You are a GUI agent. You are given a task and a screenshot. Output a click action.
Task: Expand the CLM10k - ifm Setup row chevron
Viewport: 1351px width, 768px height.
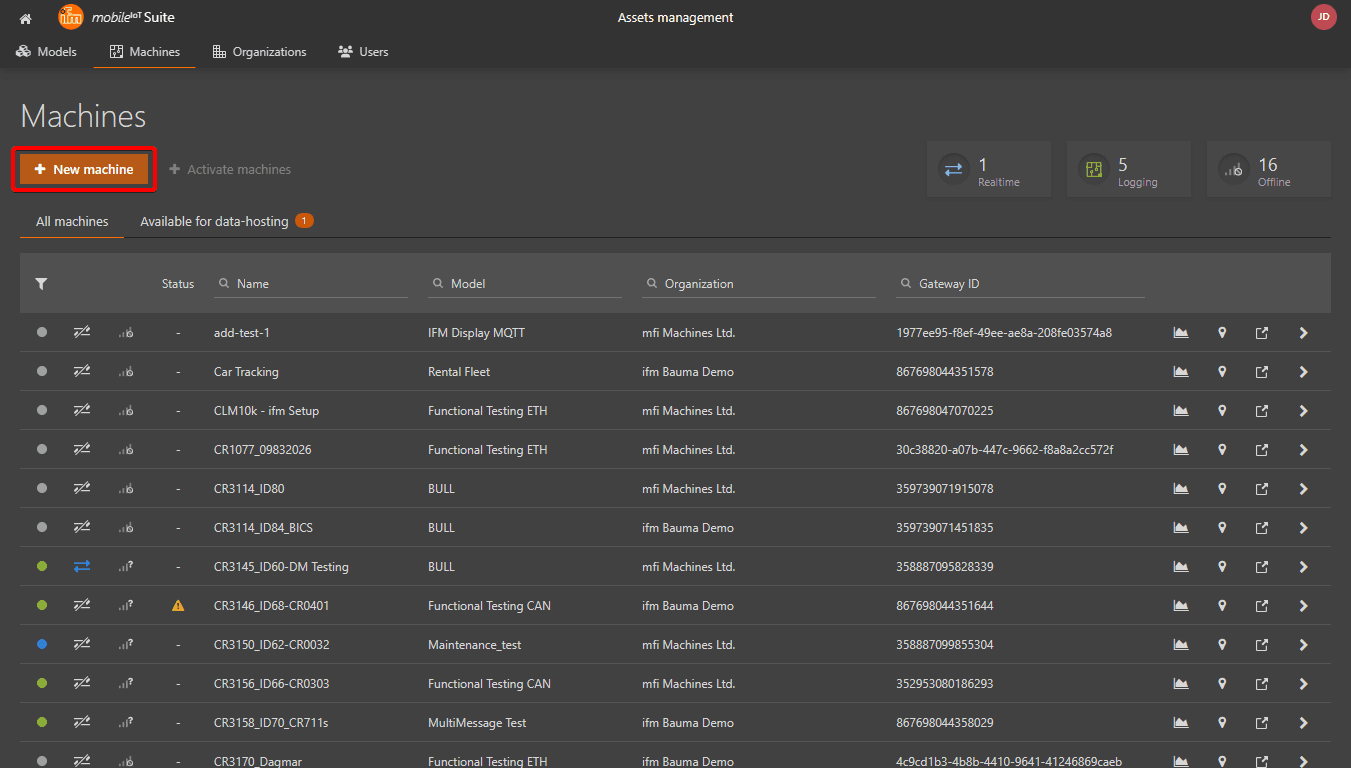(1303, 411)
